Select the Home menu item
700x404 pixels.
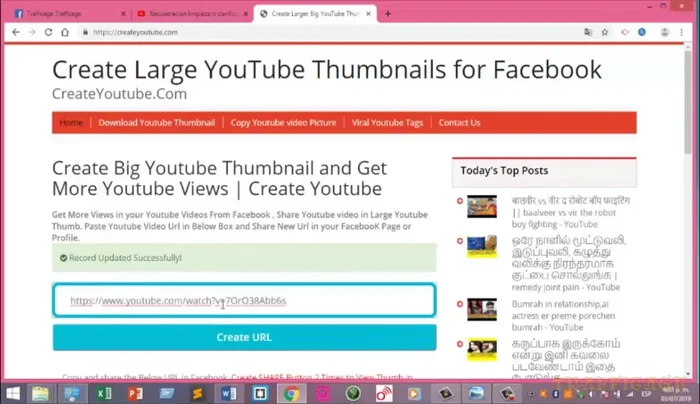[71, 123]
